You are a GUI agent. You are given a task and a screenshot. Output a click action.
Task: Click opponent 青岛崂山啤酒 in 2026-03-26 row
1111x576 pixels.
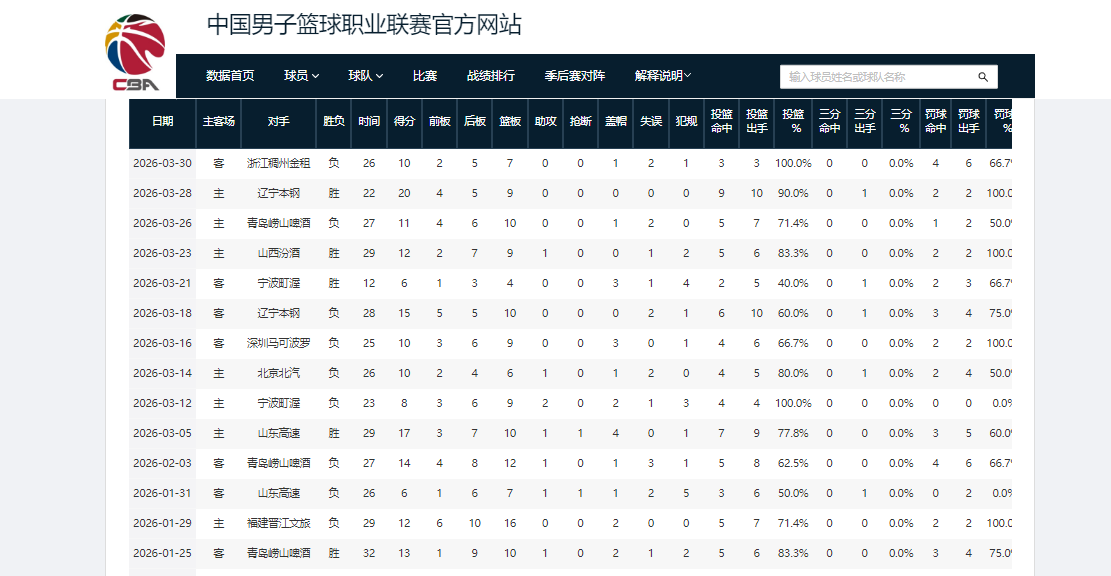(x=278, y=223)
